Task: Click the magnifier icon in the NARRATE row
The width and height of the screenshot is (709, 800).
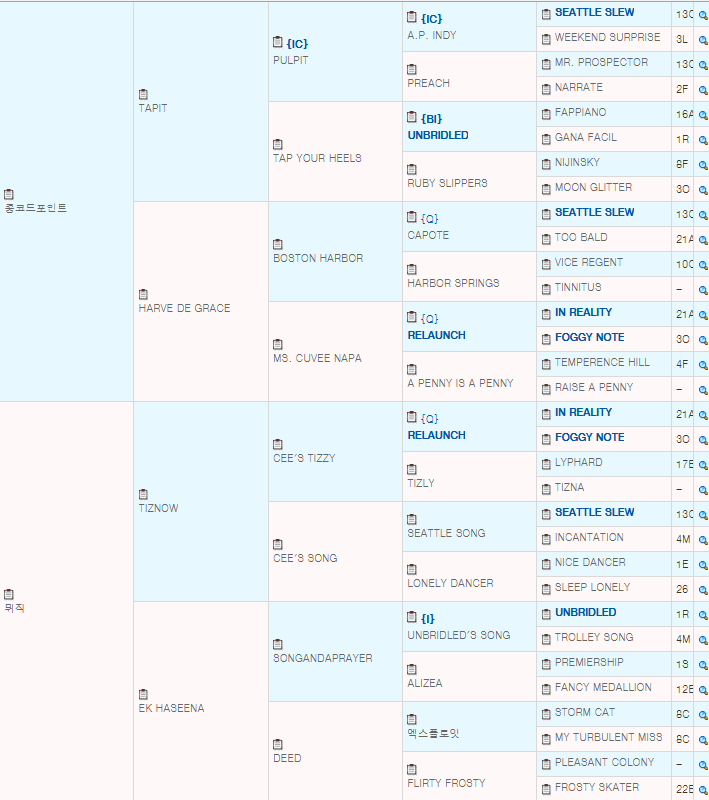Action: click(x=703, y=89)
